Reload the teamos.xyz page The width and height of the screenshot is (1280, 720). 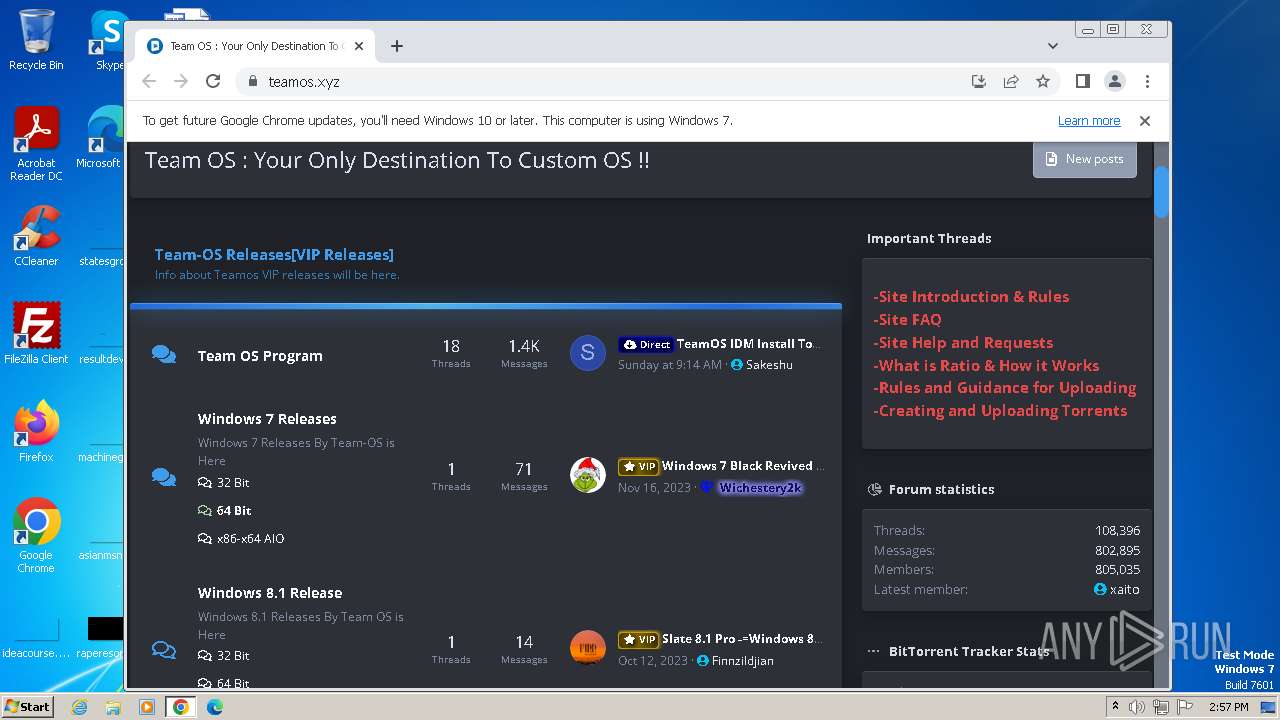point(213,81)
